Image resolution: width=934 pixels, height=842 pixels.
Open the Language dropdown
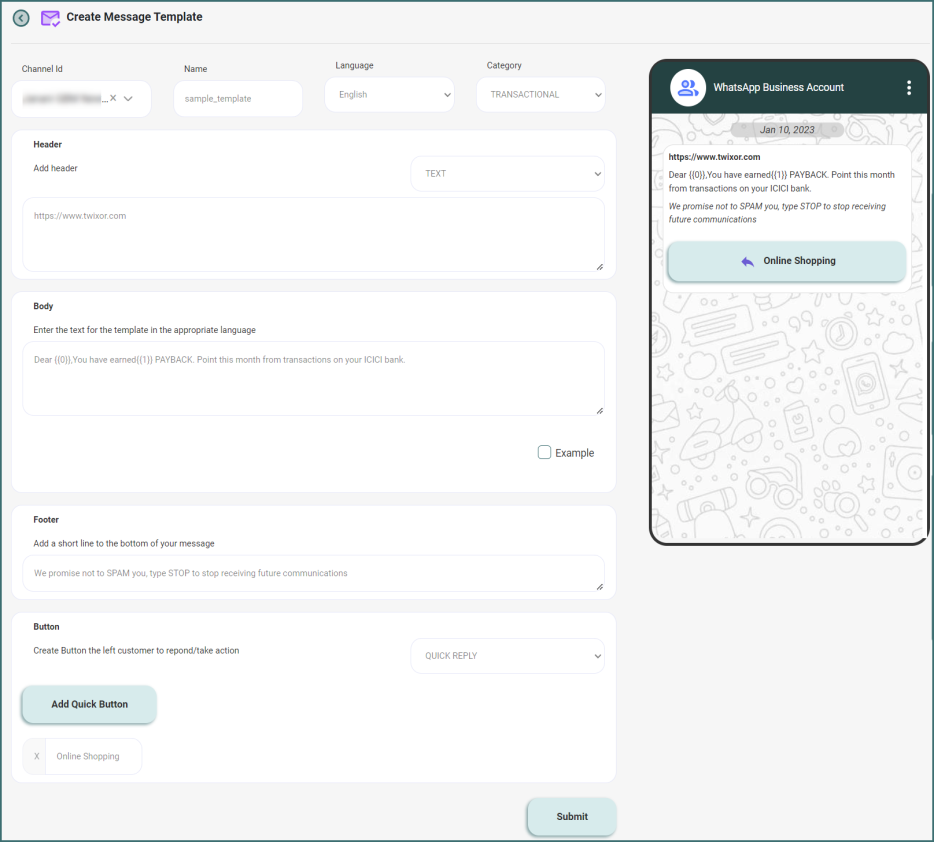[x=389, y=95]
